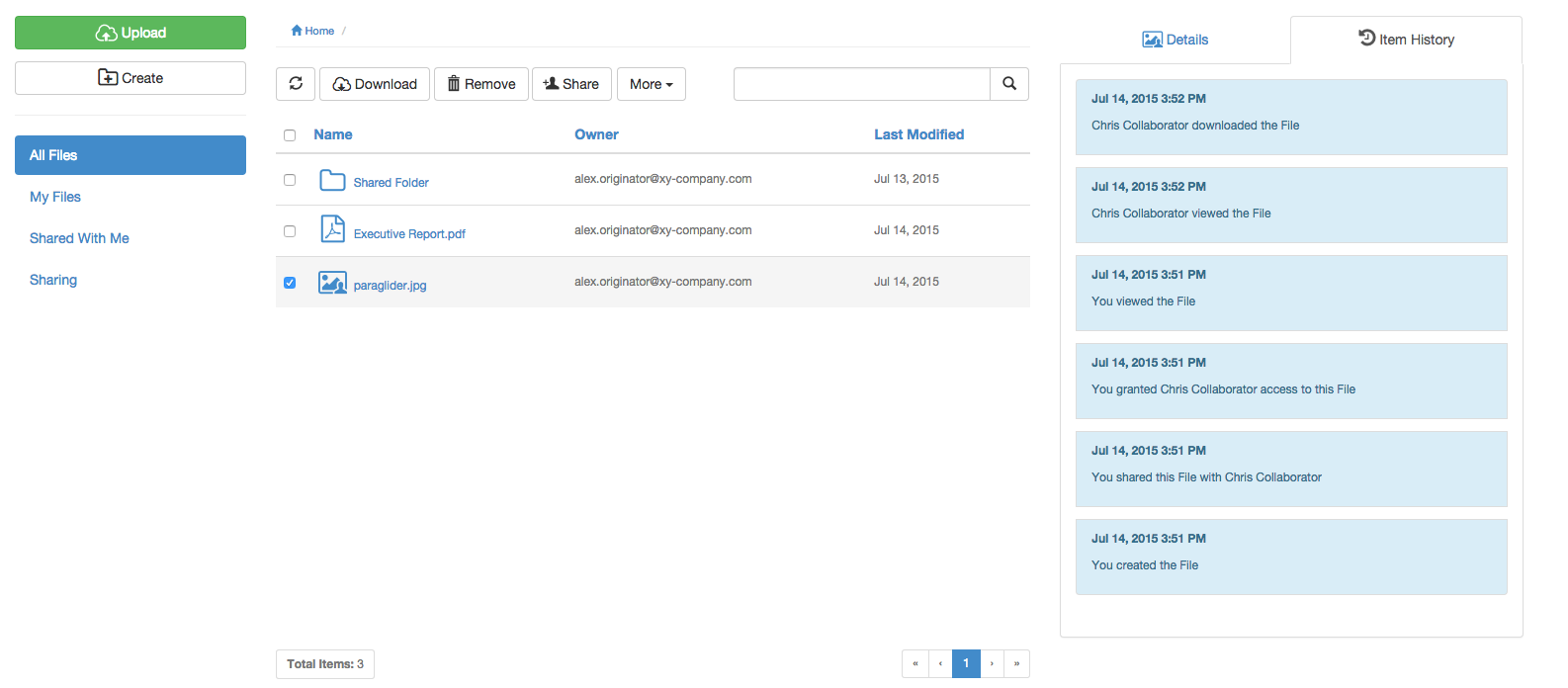Viewport: 1568px width, 688px height.
Task: Check the Shared Folder row checkbox
Action: click(290, 180)
